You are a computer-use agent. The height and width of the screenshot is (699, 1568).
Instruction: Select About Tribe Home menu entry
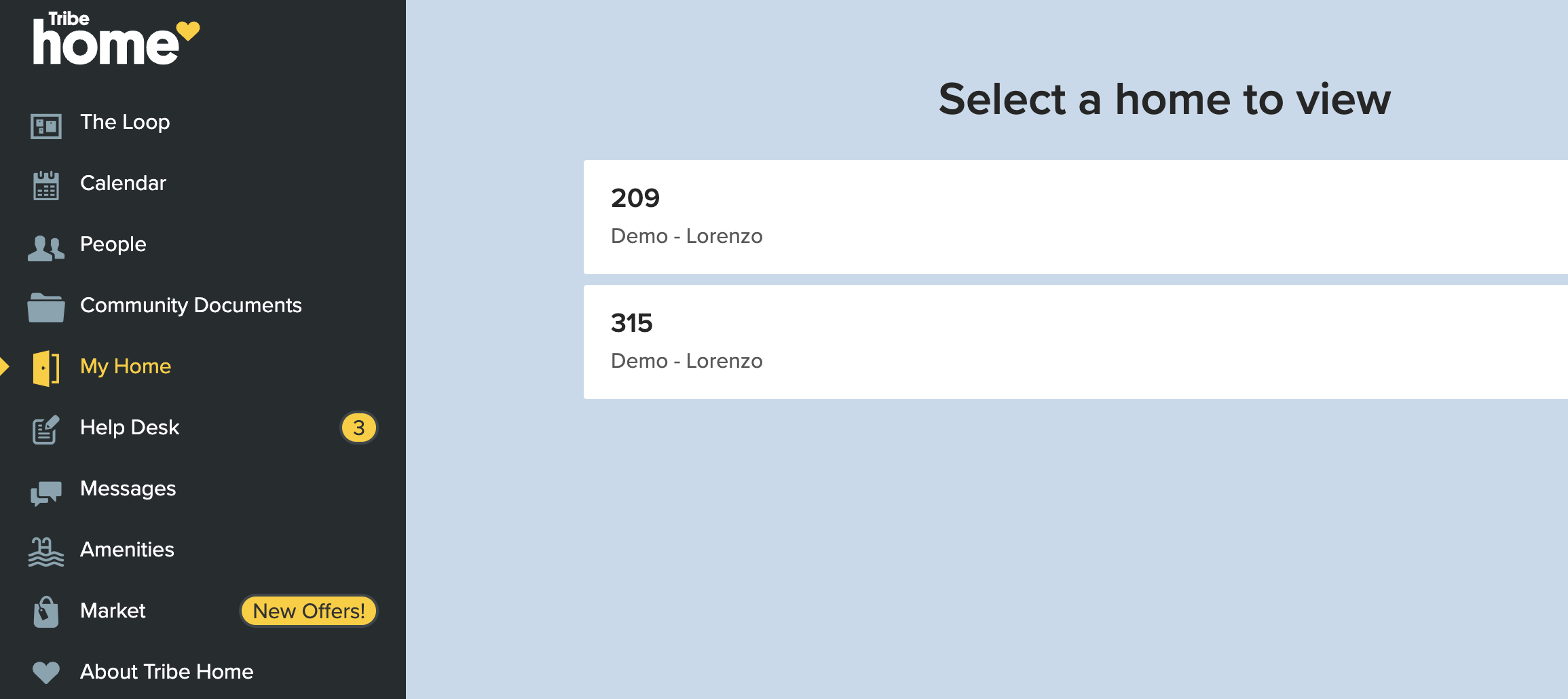166,672
